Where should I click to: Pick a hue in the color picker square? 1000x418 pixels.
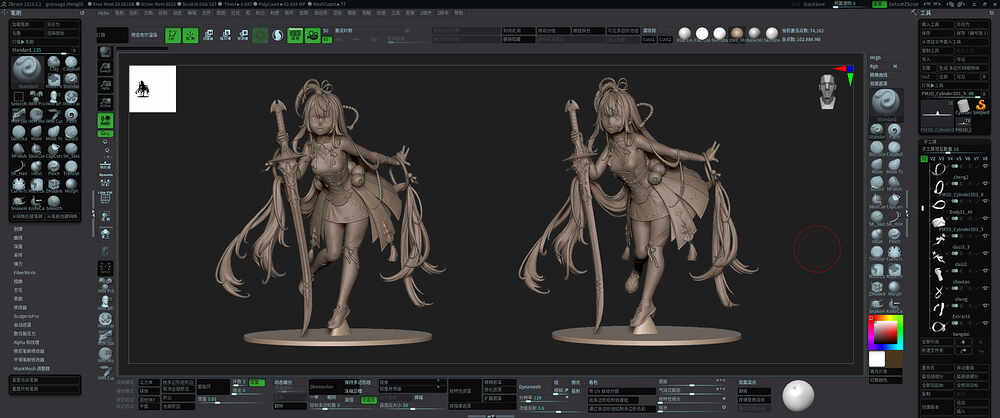(886, 331)
